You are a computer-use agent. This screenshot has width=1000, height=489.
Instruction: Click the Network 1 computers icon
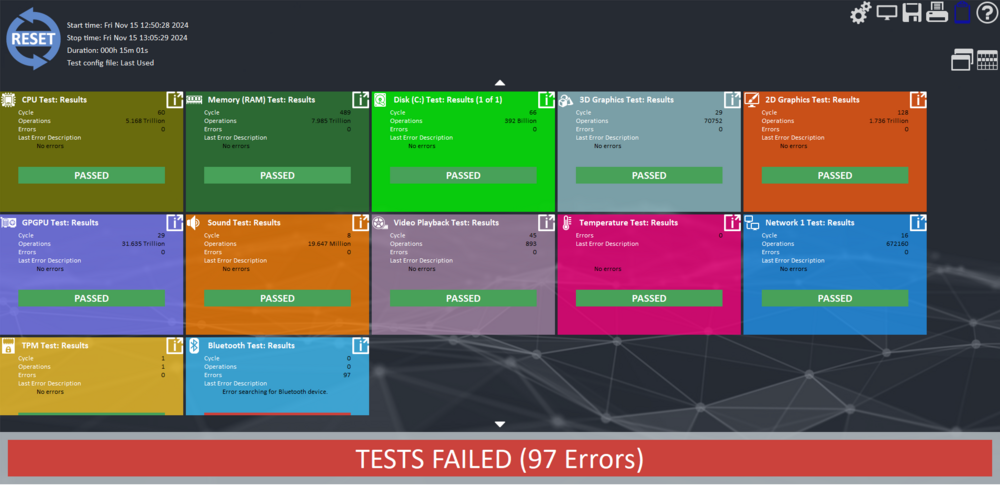752,223
